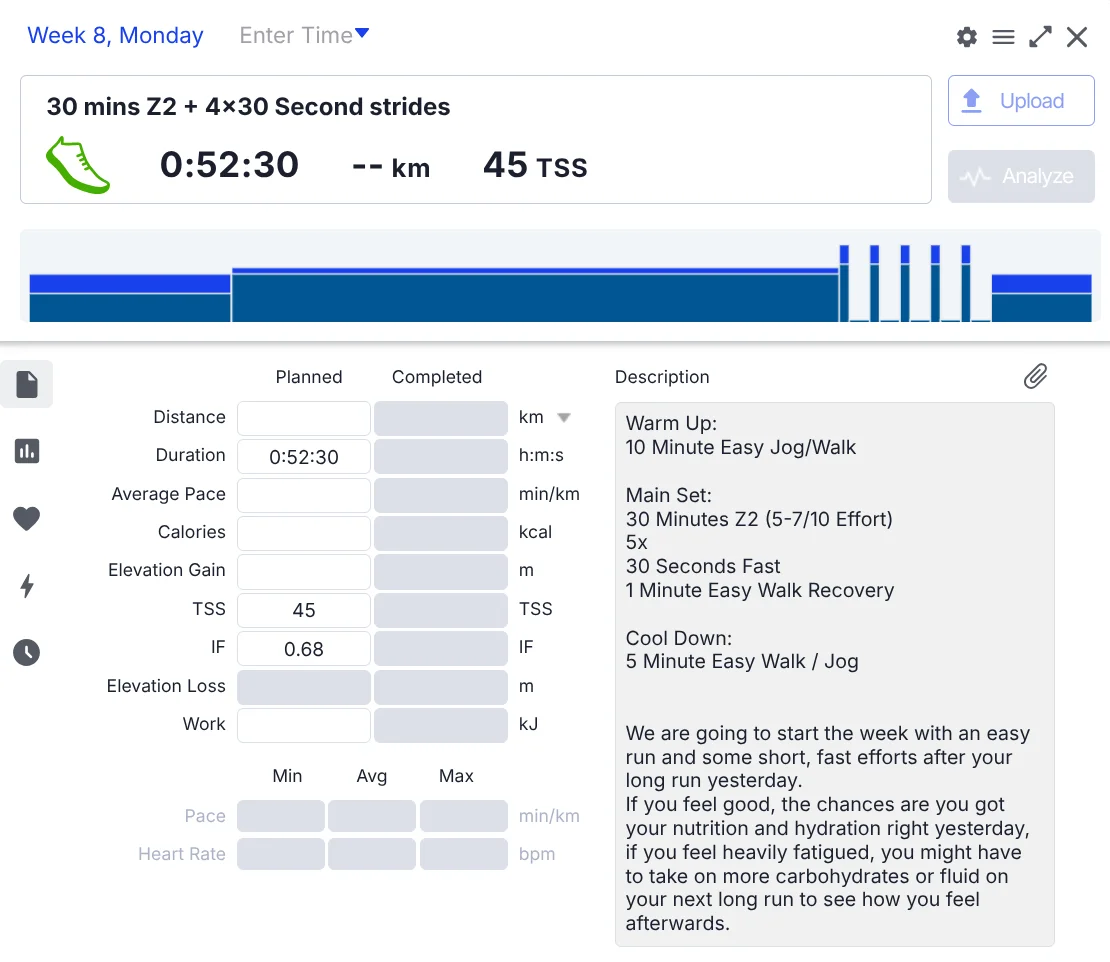Screen dimensions: 1110x962
Task: Select the summary document tab icon
Action: tap(27, 384)
